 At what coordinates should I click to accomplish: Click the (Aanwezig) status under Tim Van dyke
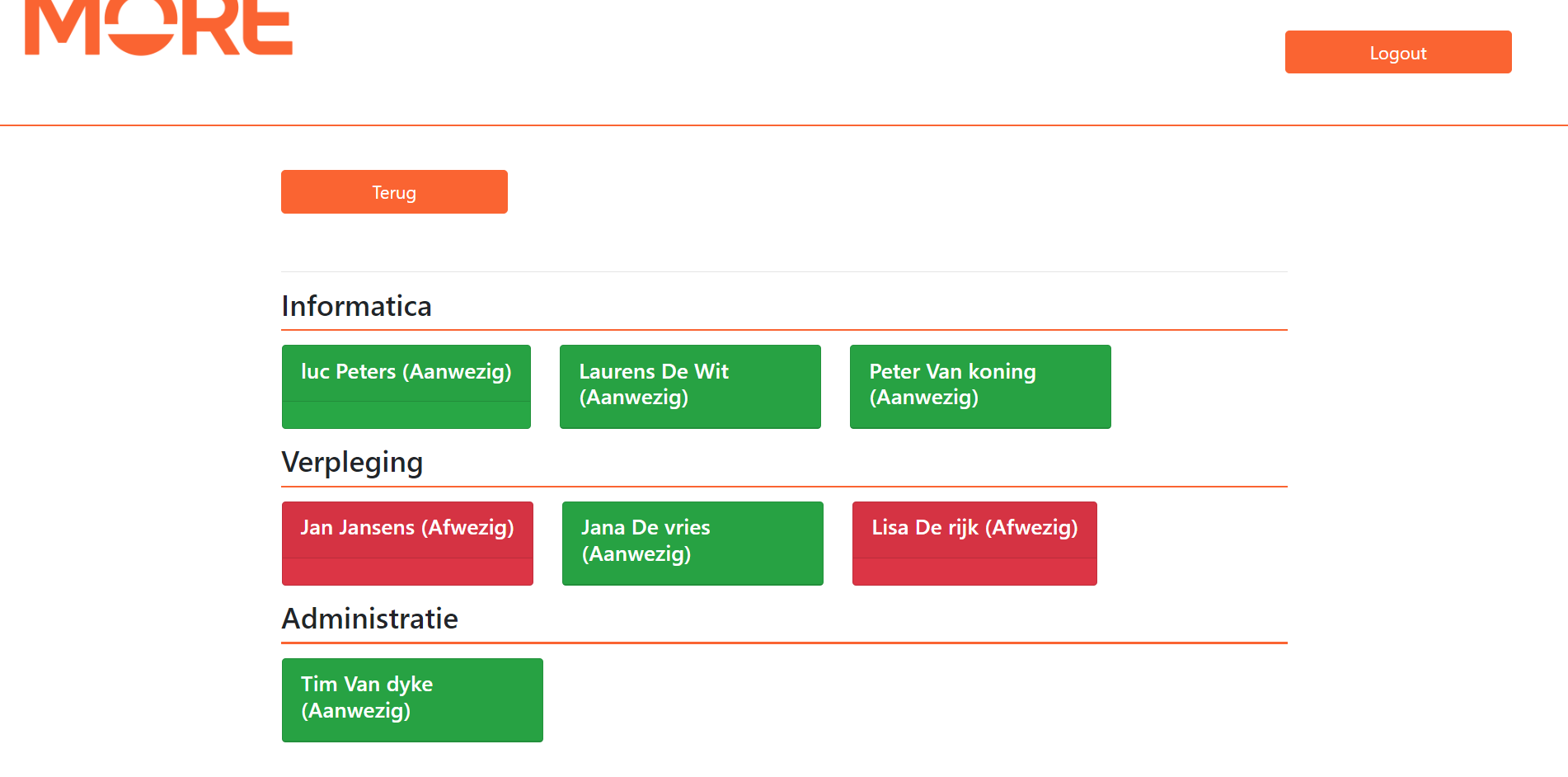click(x=356, y=711)
